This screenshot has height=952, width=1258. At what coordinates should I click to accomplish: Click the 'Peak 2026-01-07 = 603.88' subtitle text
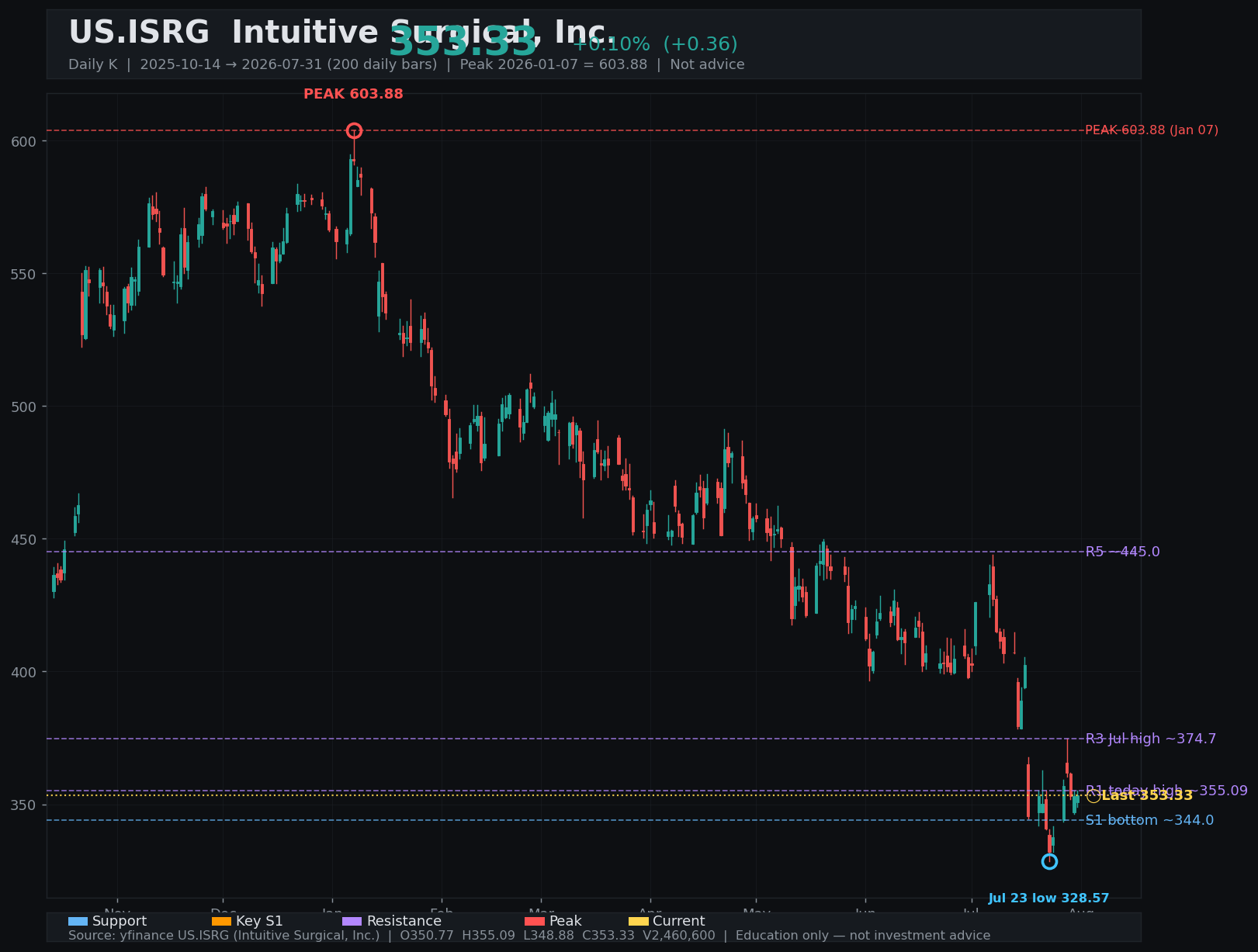[x=553, y=64]
